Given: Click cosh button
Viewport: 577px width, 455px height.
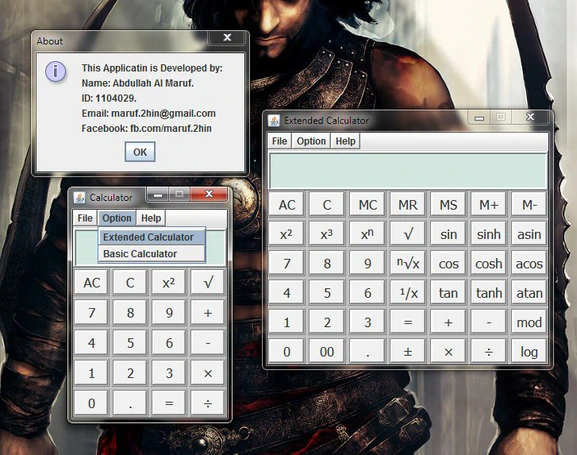Looking at the screenshot, I should pyautogui.click(x=489, y=263).
